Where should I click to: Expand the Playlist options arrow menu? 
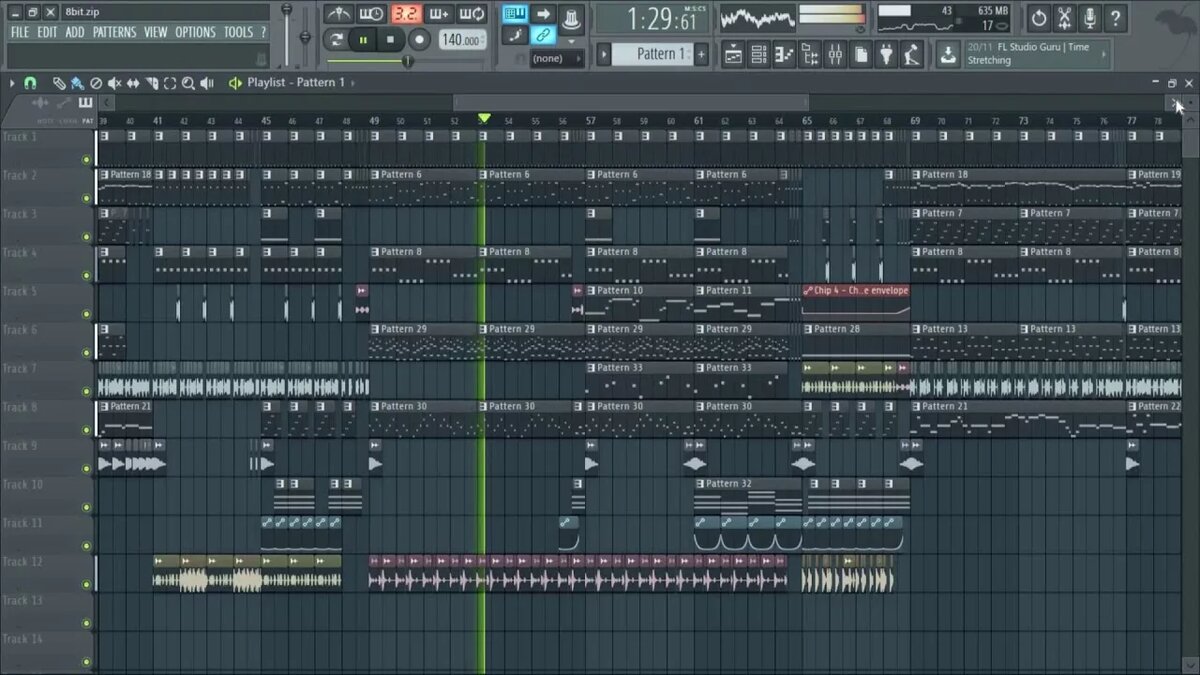12,82
